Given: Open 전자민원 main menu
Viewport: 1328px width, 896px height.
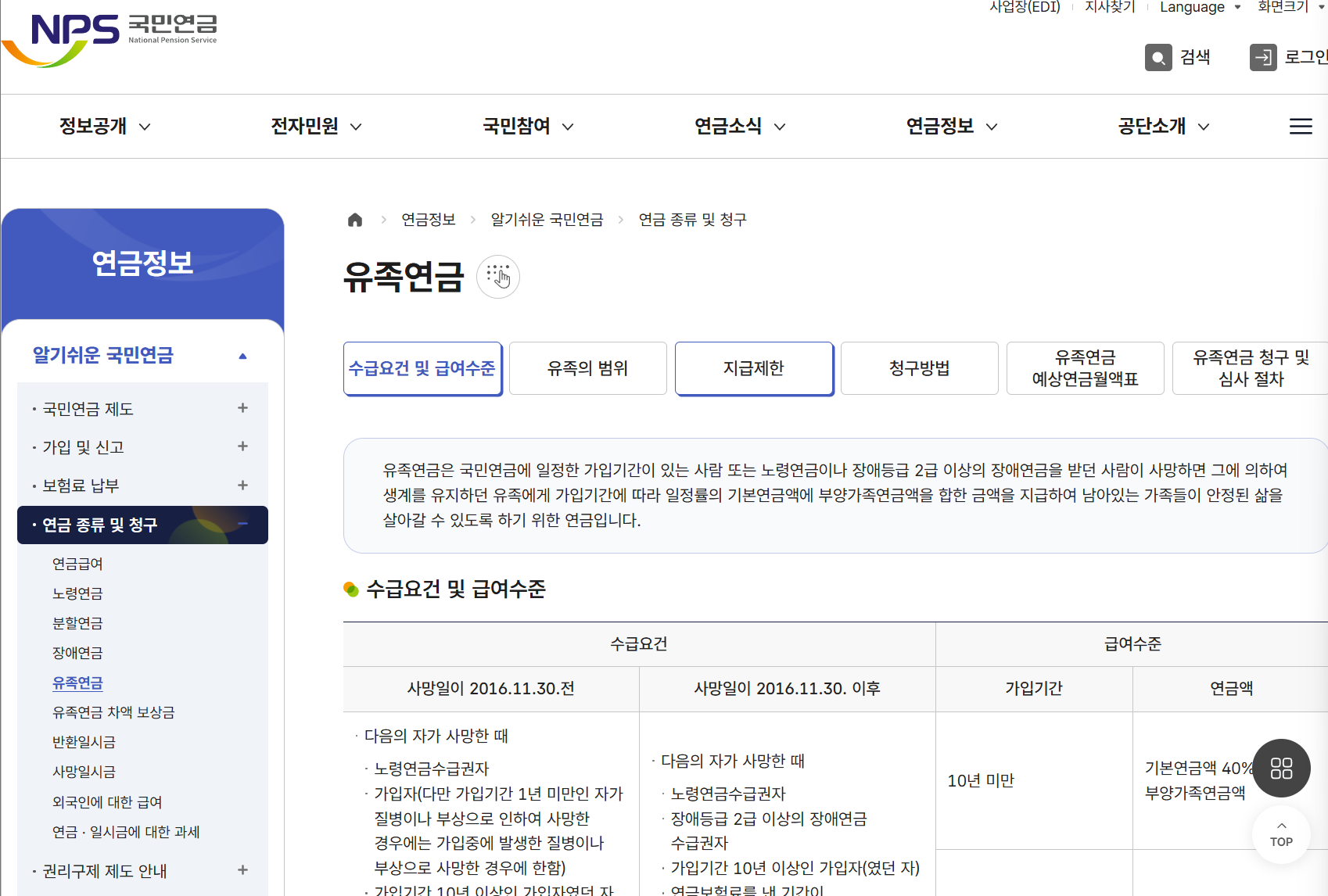Looking at the screenshot, I should (316, 126).
